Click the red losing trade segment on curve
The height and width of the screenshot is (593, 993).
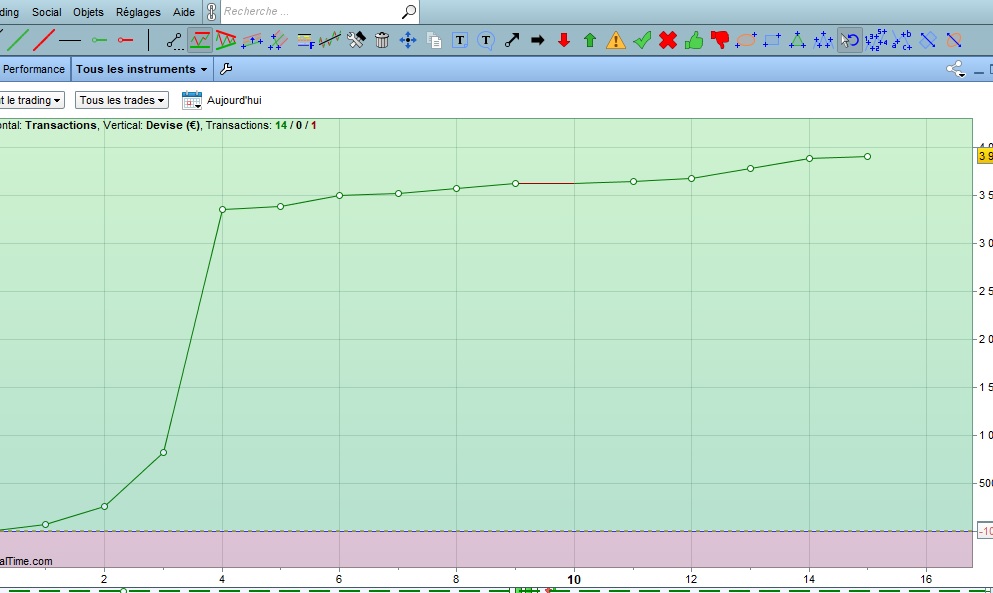[545, 184]
